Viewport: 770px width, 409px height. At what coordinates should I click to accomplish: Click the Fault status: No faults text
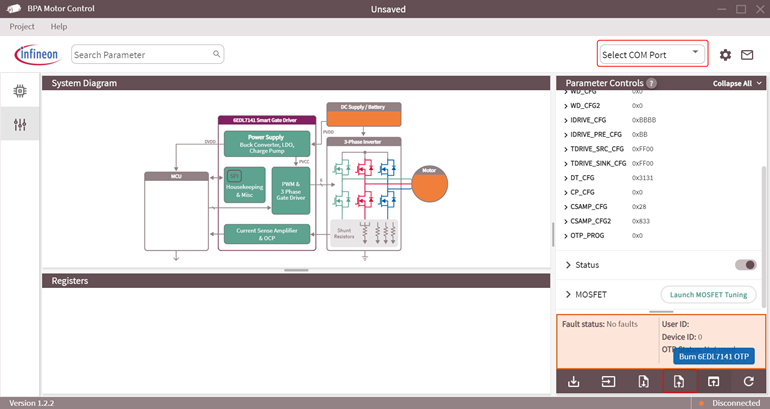(x=600, y=324)
